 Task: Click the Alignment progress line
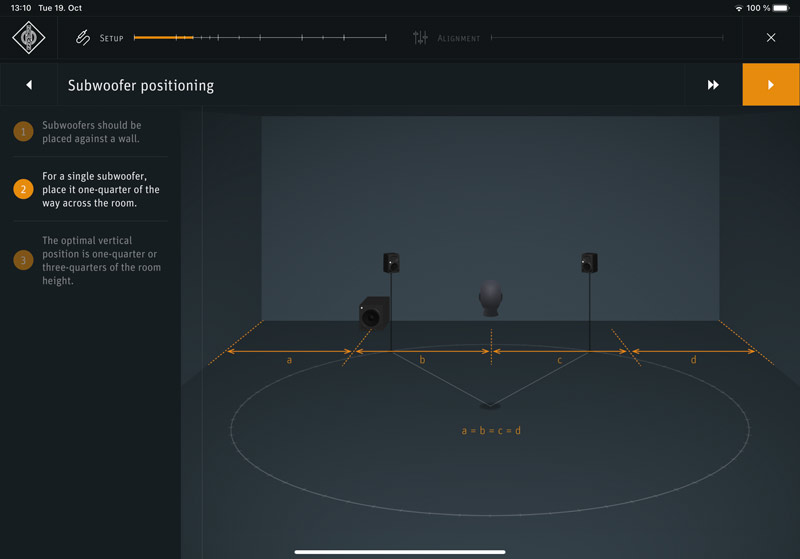coord(606,38)
